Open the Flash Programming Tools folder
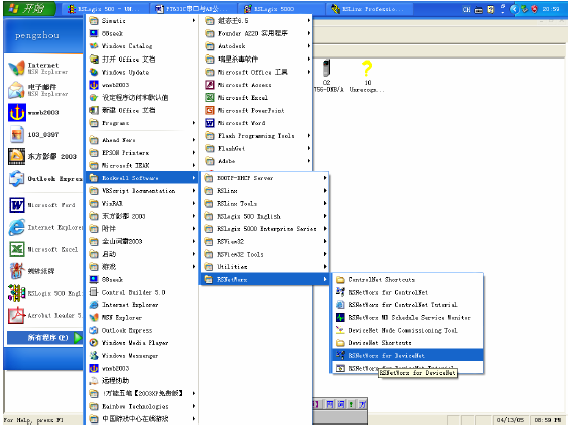The image size is (573, 433). point(257,136)
